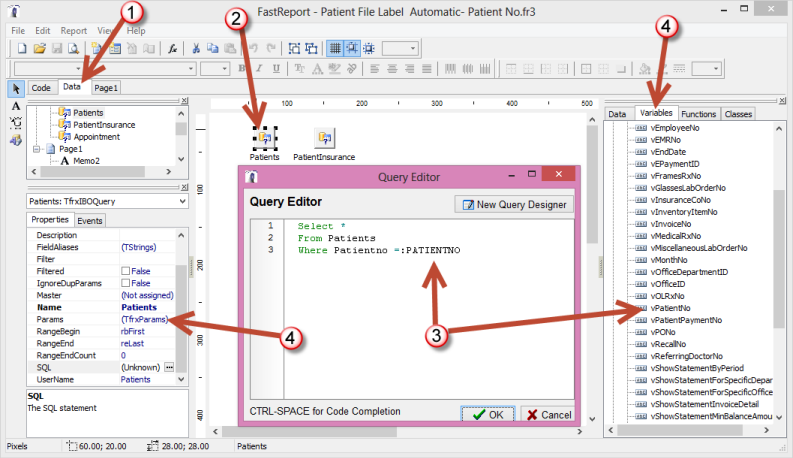Open the fx expression variables icon
The height and width of the screenshot is (458, 793).
[x=172, y=49]
